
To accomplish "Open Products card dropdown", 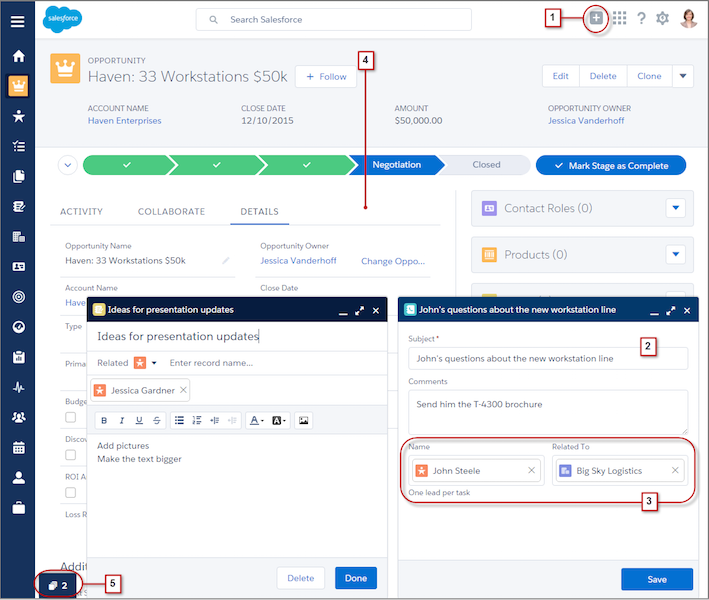I will pyautogui.click(x=676, y=254).
